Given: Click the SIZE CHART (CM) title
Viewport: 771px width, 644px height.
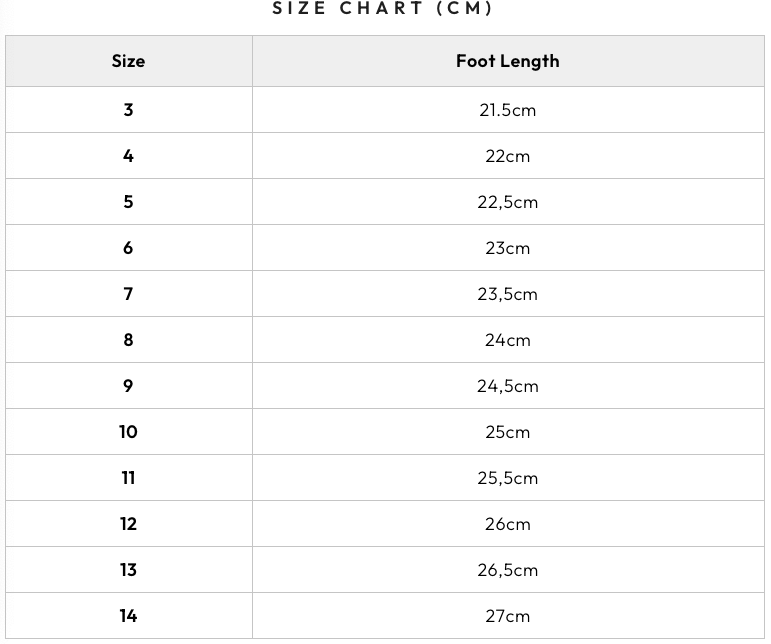Looking at the screenshot, I should click(383, 8).
